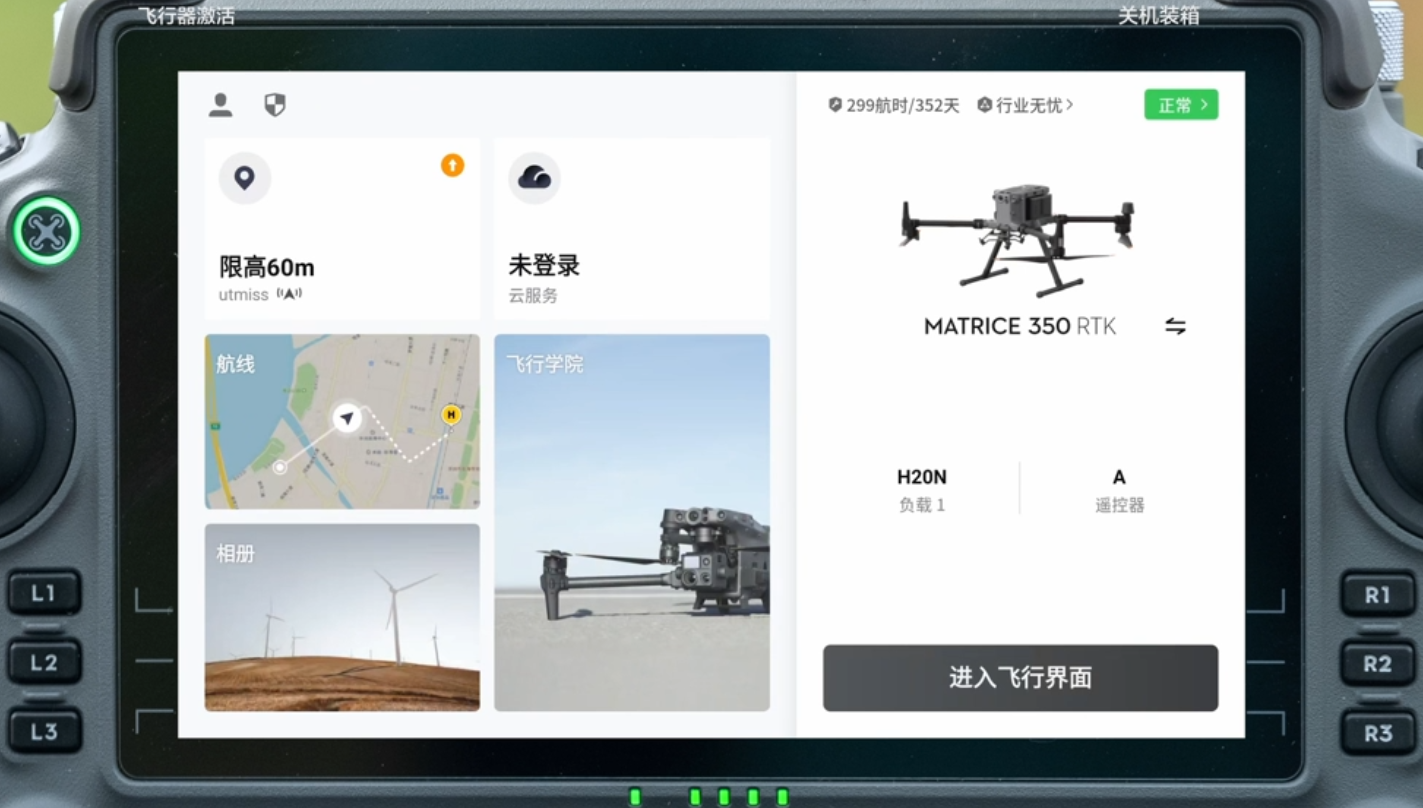1423x808 pixels.
Task: Open the 299航时/352天 maintenance info
Action: coord(894,105)
